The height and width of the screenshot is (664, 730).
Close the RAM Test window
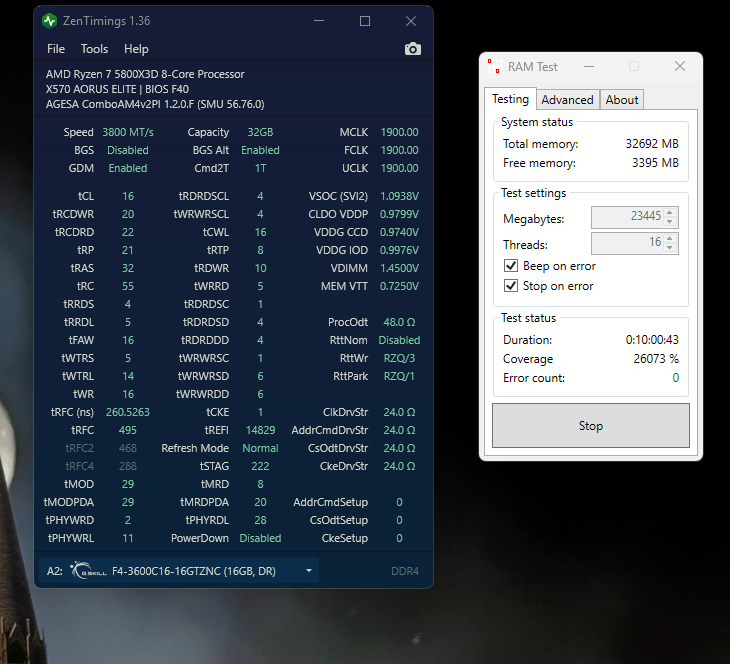[680, 66]
